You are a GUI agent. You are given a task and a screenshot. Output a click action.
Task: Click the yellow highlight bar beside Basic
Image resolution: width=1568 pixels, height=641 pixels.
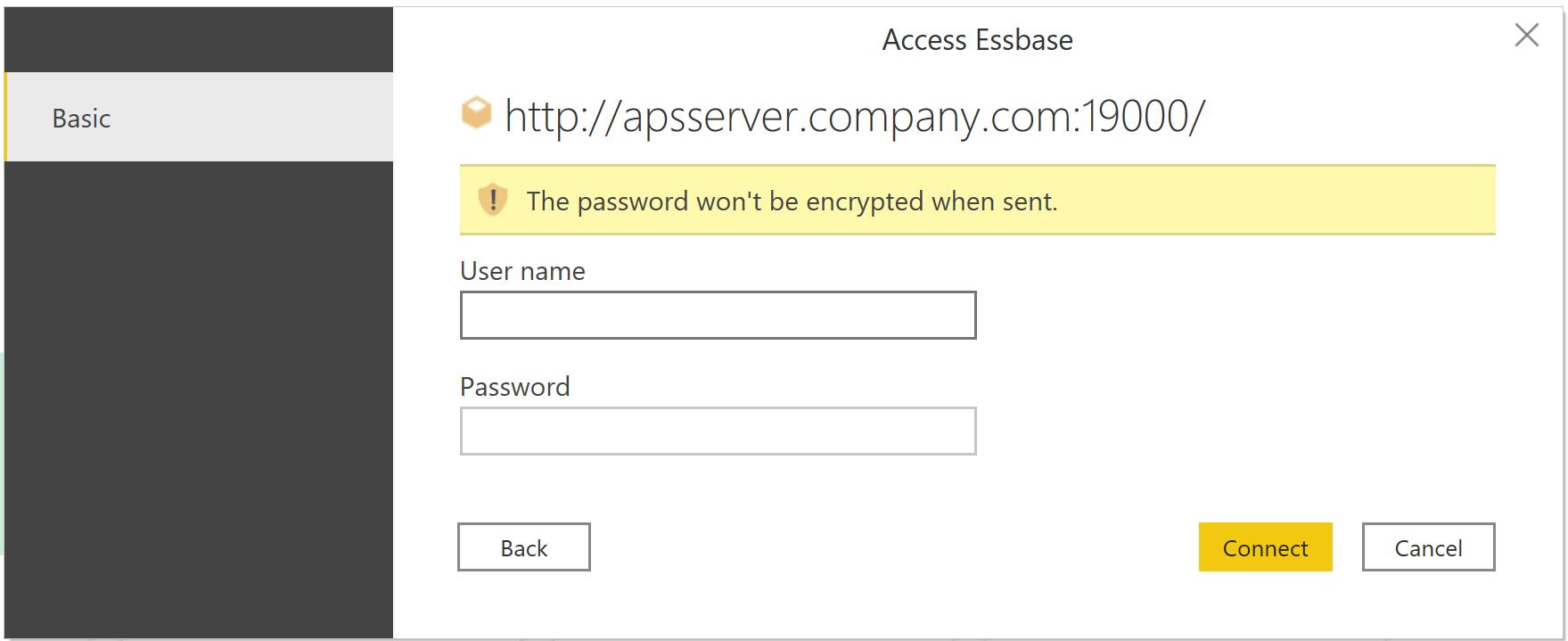[4, 117]
